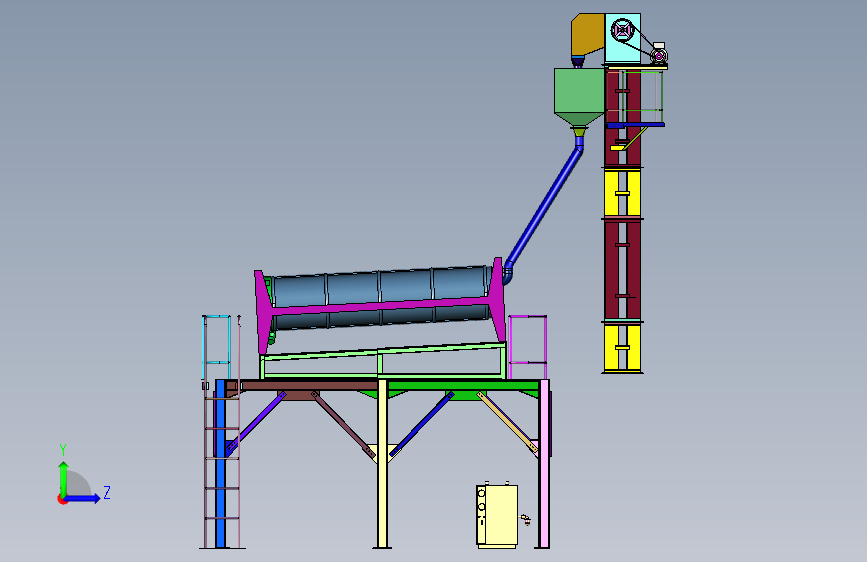Select the light green sub-frame under the drum
Viewport: 867px width, 562px height.
(x=384, y=361)
